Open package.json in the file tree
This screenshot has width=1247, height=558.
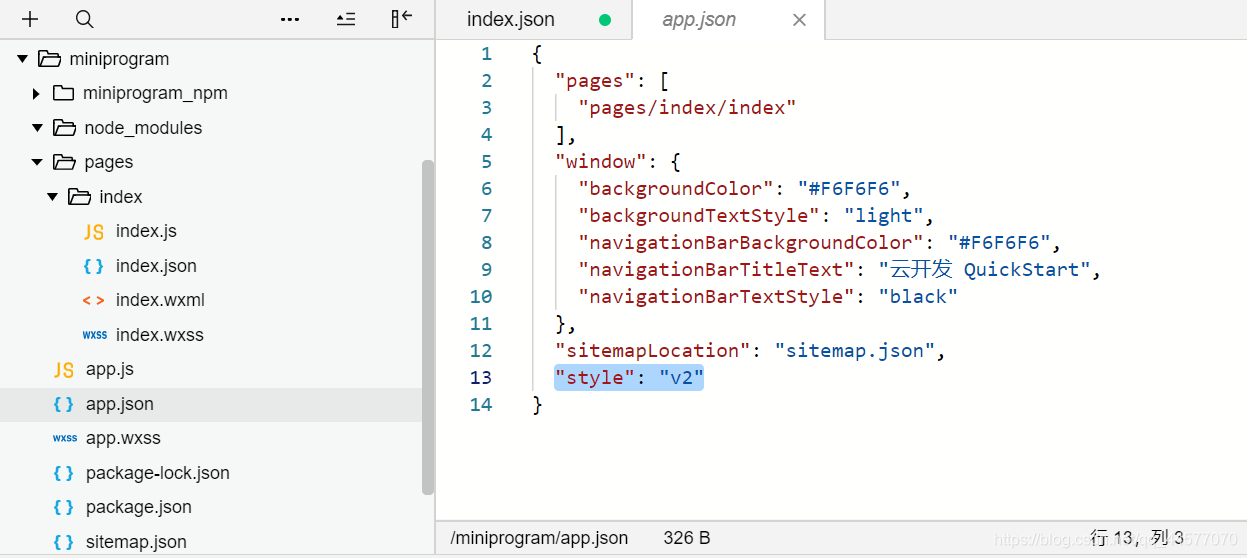click(x=139, y=507)
